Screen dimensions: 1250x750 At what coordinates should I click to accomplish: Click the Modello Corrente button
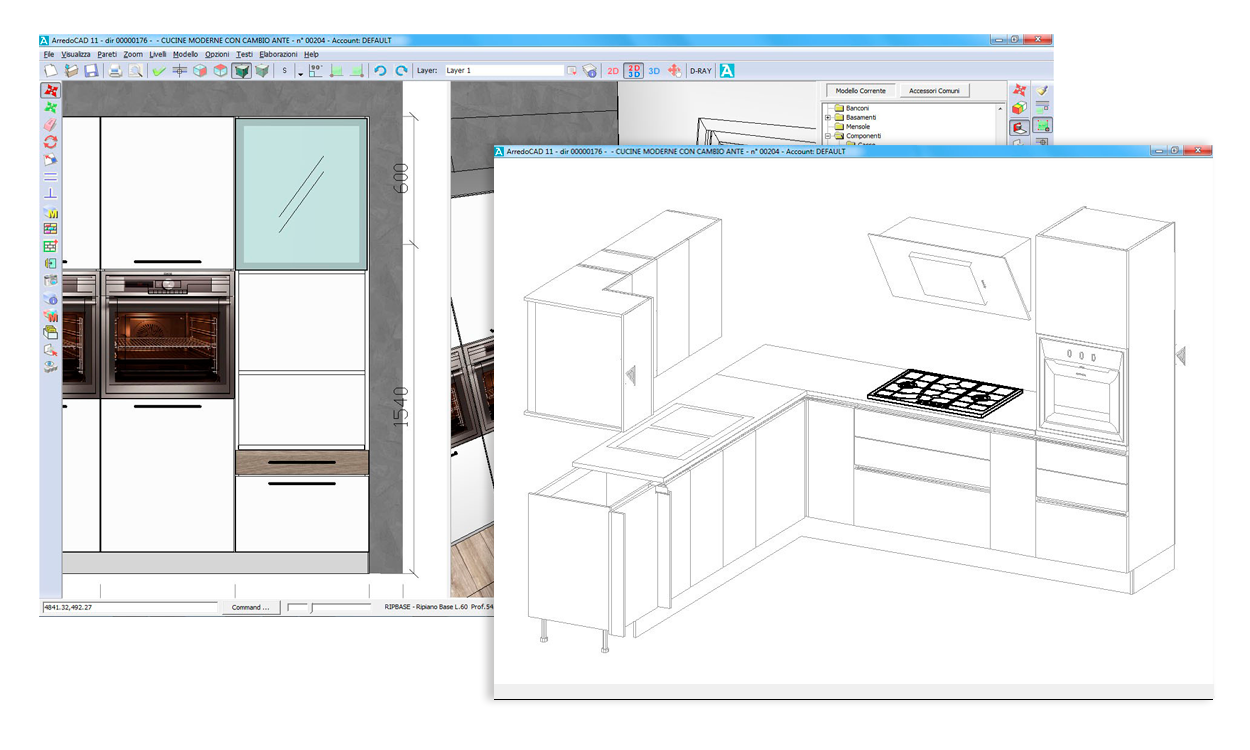(860, 91)
